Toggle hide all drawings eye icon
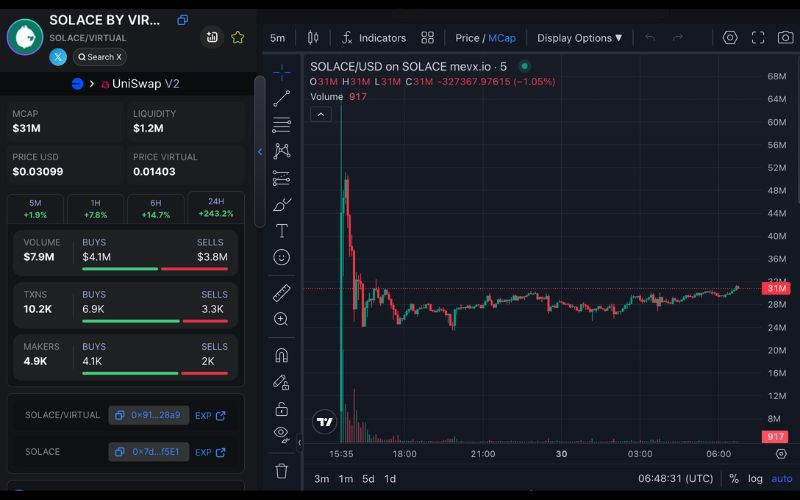Screen dimensions: 800x500 pyautogui.click(x=282, y=434)
